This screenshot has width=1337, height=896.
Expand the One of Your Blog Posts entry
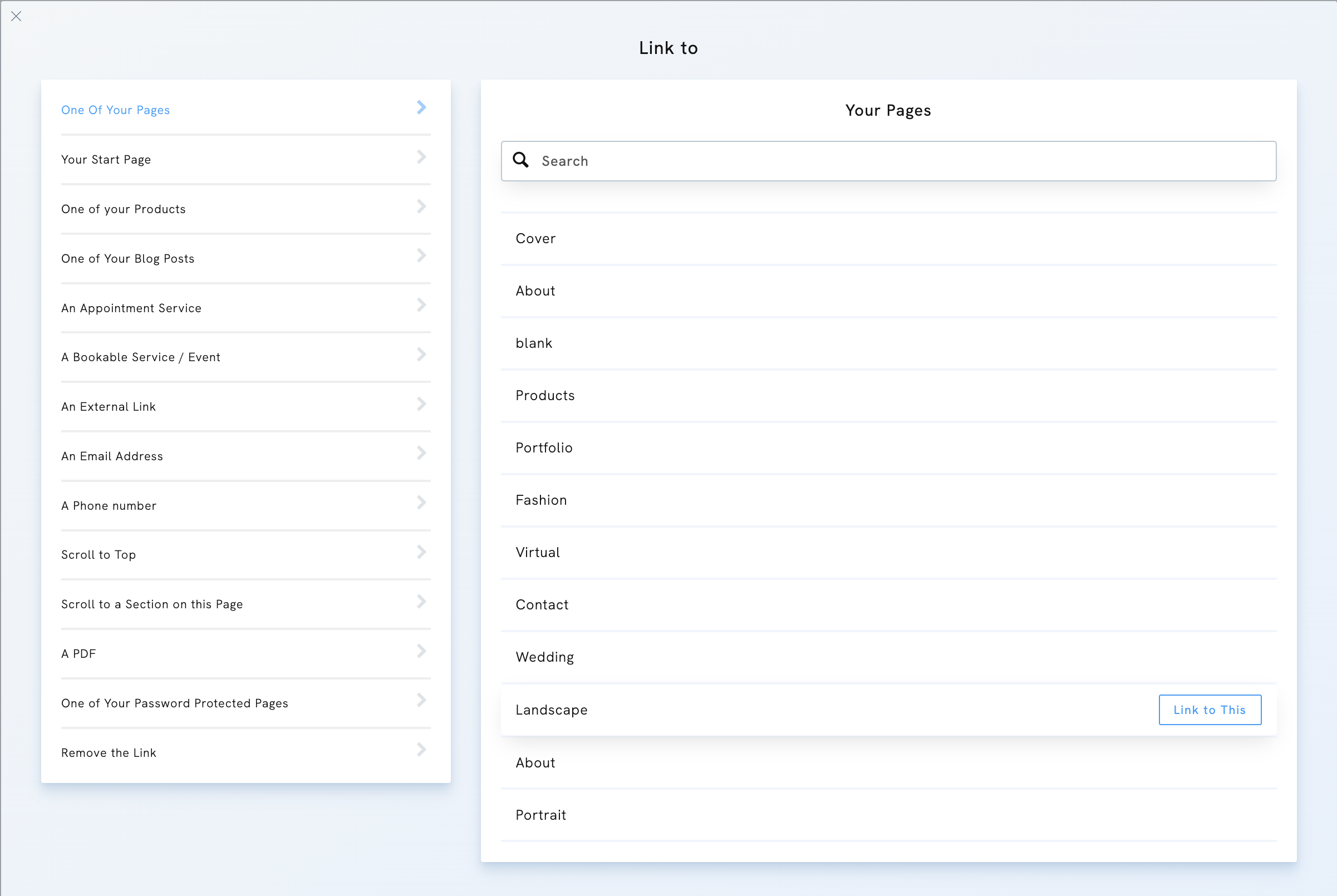point(421,256)
